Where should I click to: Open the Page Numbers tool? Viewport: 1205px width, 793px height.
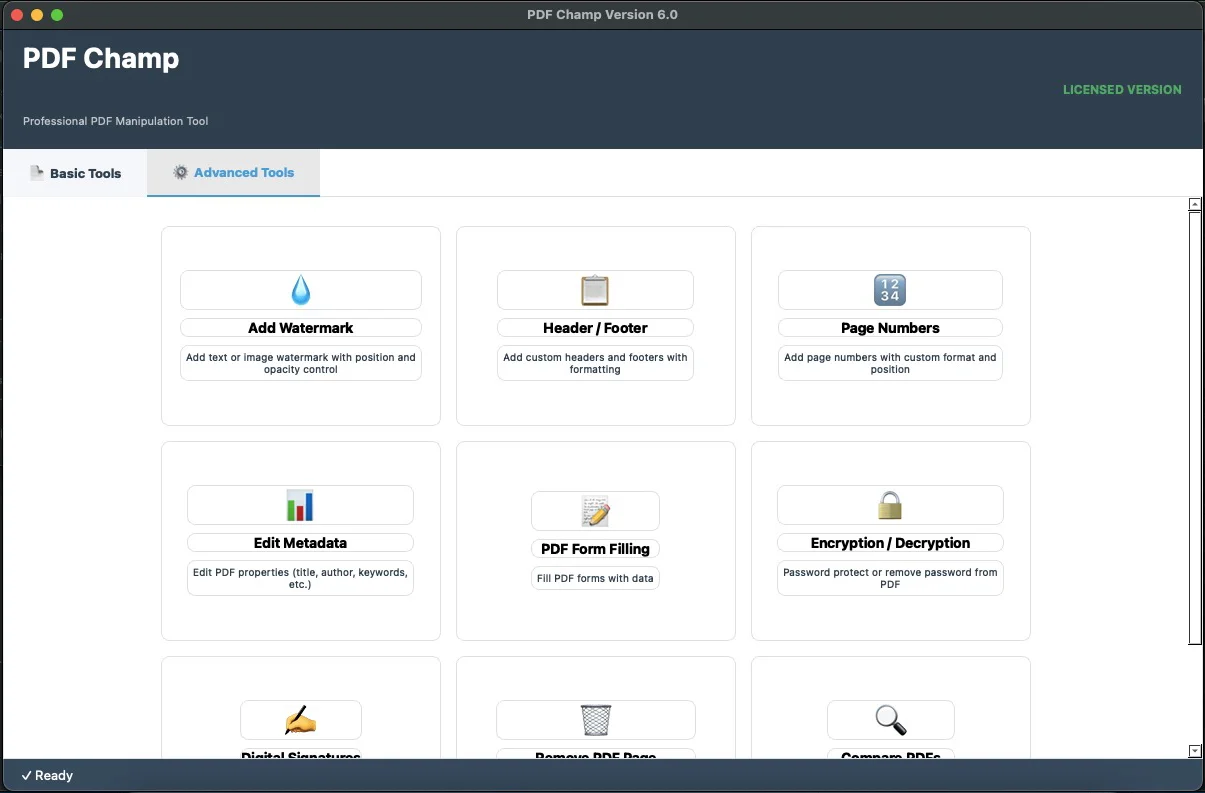889,327
